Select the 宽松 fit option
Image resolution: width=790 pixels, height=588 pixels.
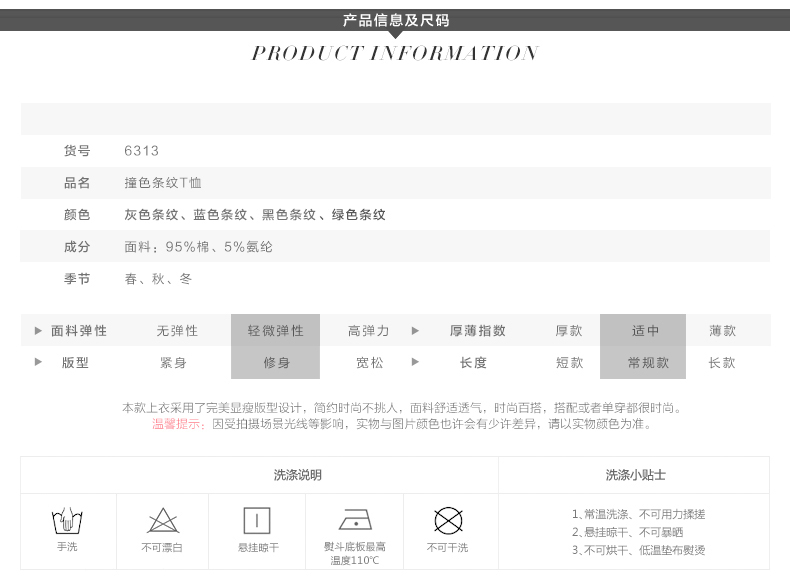point(370,362)
